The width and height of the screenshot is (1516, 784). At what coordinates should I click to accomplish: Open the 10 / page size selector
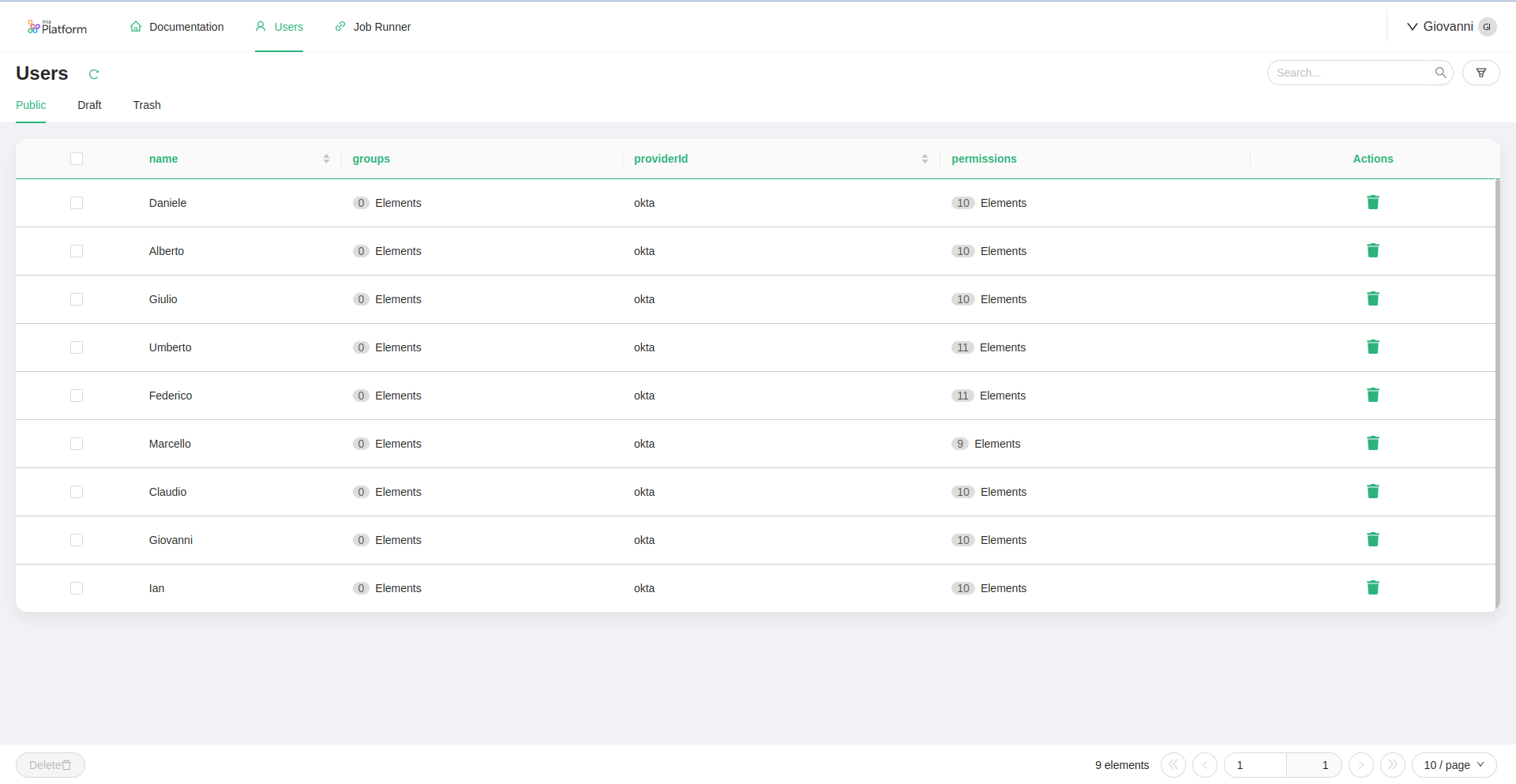(x=1453, y=764)
